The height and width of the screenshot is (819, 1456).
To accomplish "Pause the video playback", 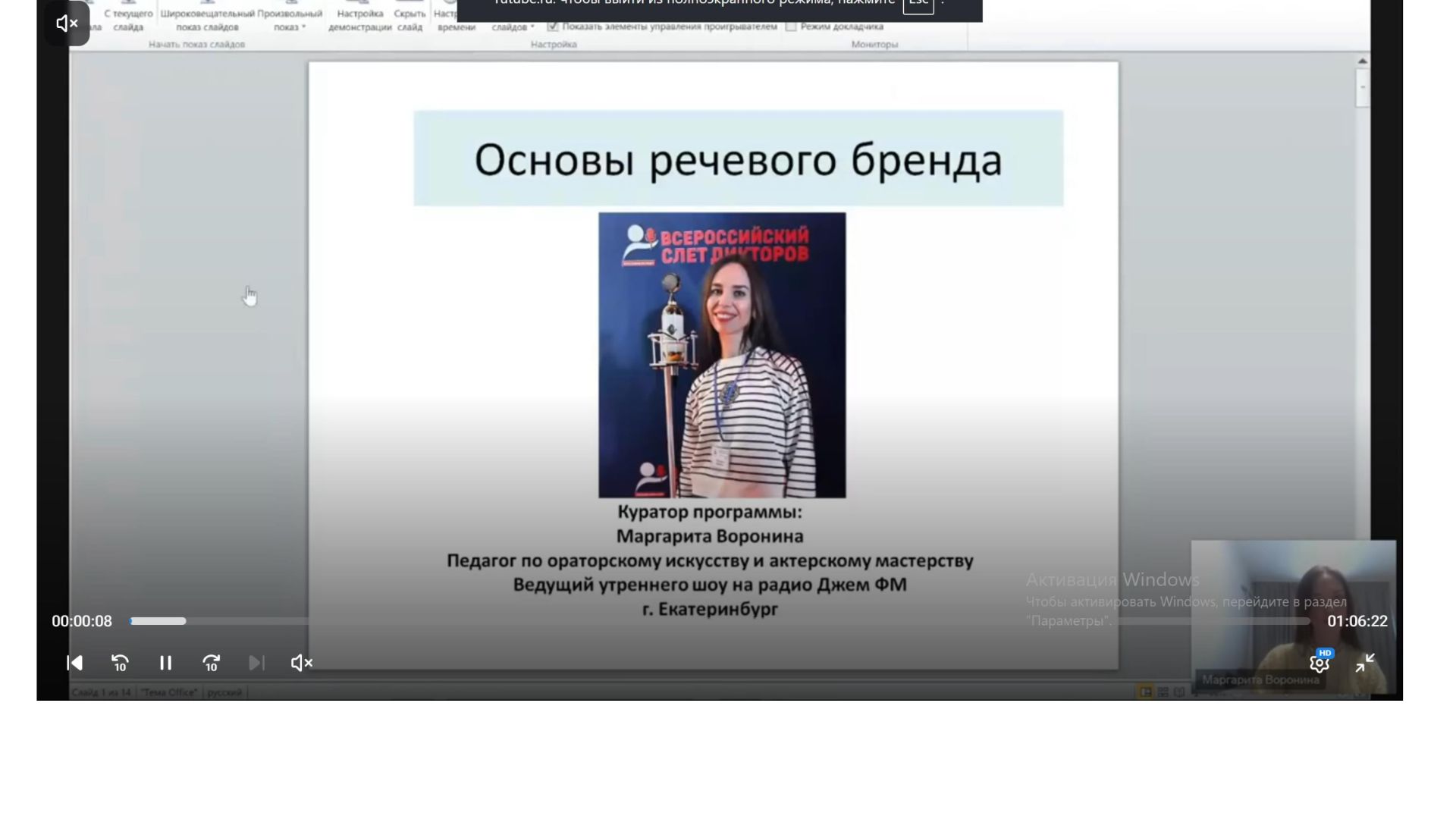I will pyautogui.click(x=165, y=663).
